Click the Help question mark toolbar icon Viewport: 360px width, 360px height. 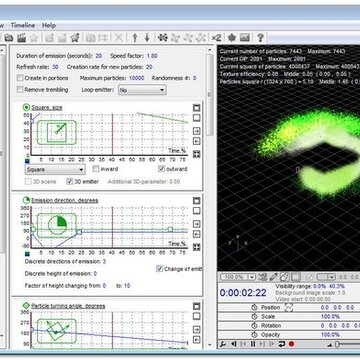click(x=260, y=37)
